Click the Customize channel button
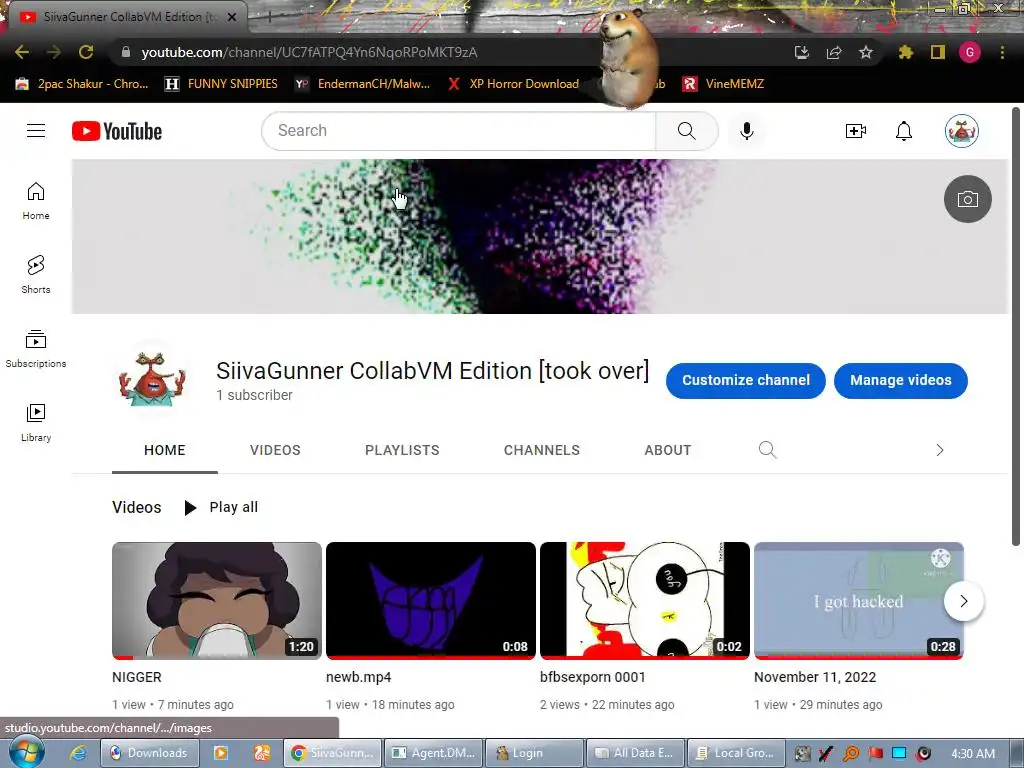The height and width of the screenshot is (768, 1024). tap(746, 380)
